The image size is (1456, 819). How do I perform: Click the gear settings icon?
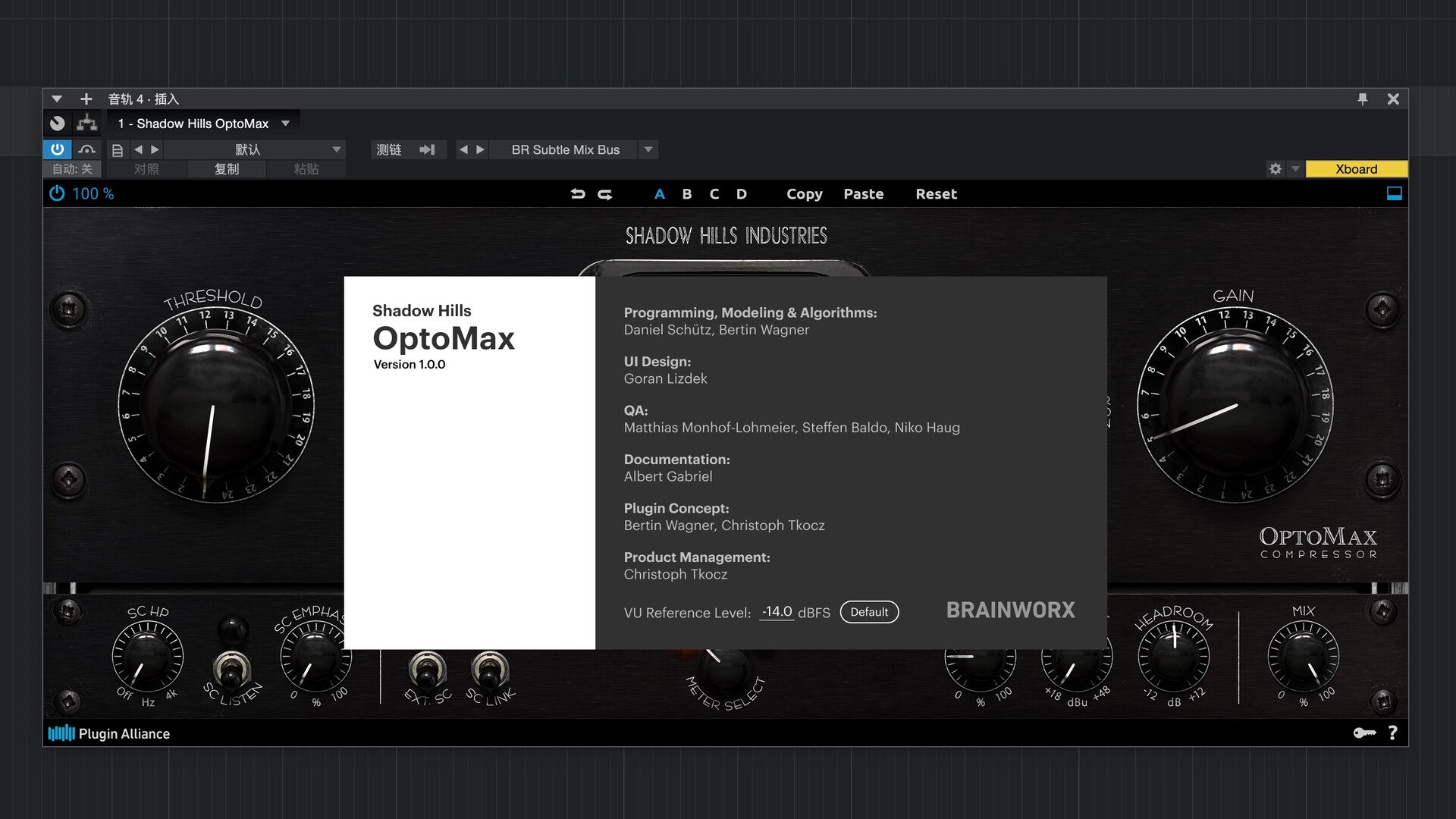[1276, 169]
